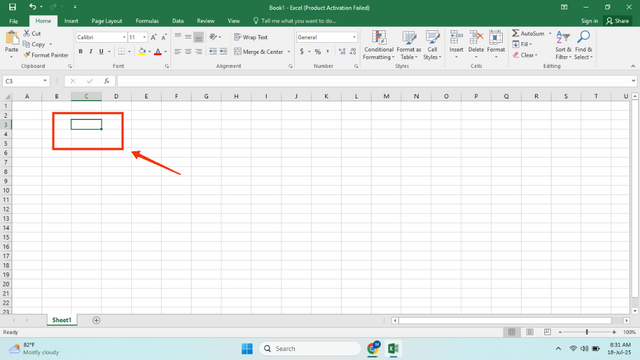Align text to top
Image resolution: width=640 pixels, height=360 pixels.
tap(178, 37)
